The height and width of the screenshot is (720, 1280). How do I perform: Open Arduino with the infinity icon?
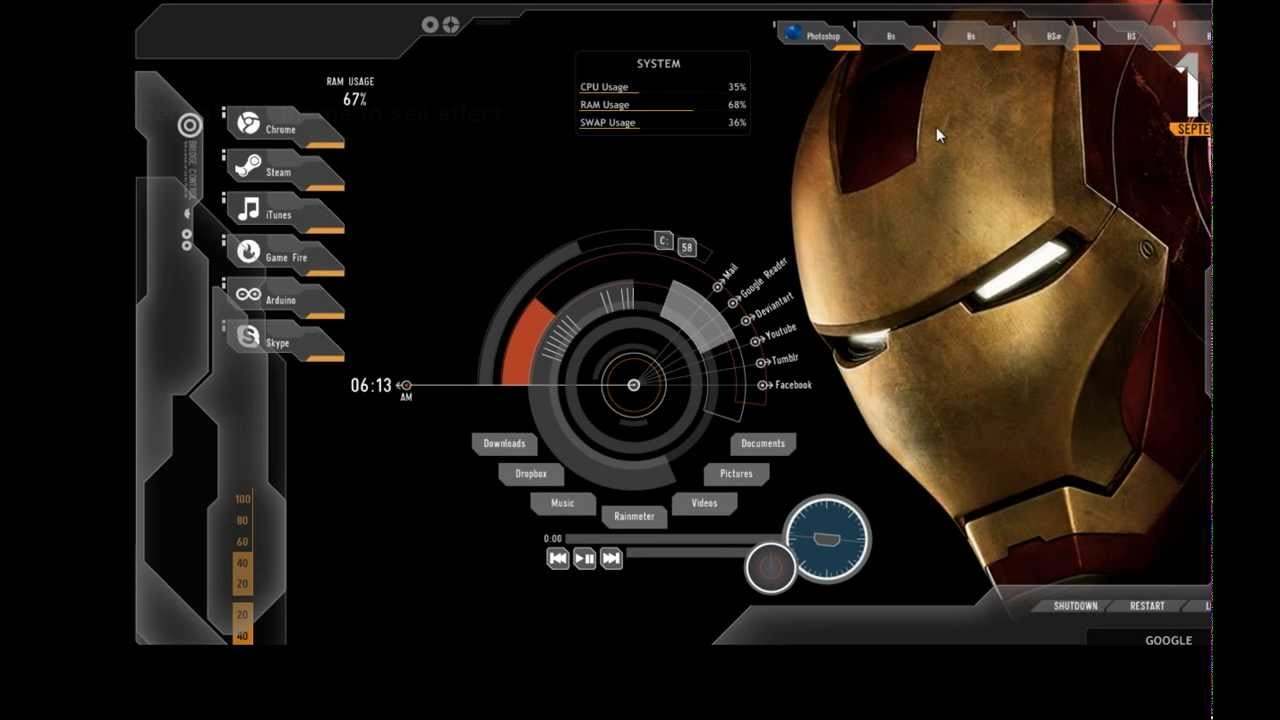(x=284, y=299)
